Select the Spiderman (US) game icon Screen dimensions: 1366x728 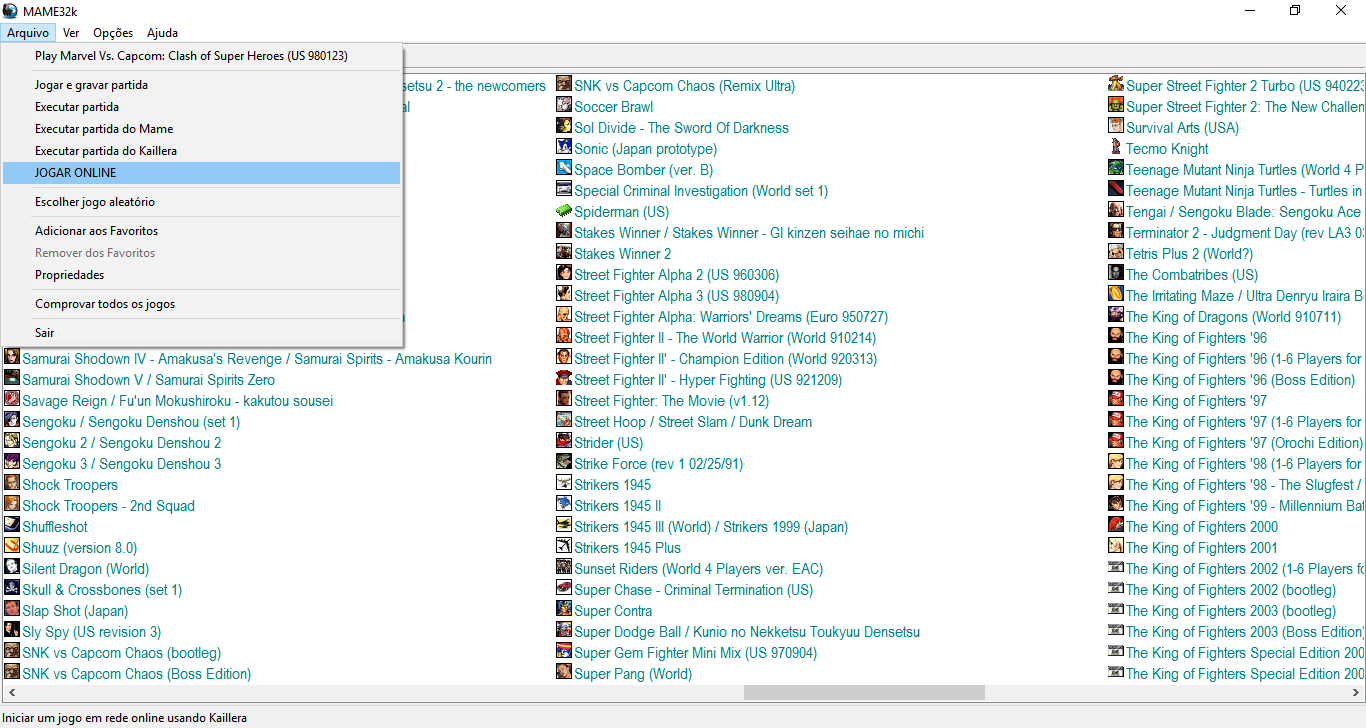(564, 211)
